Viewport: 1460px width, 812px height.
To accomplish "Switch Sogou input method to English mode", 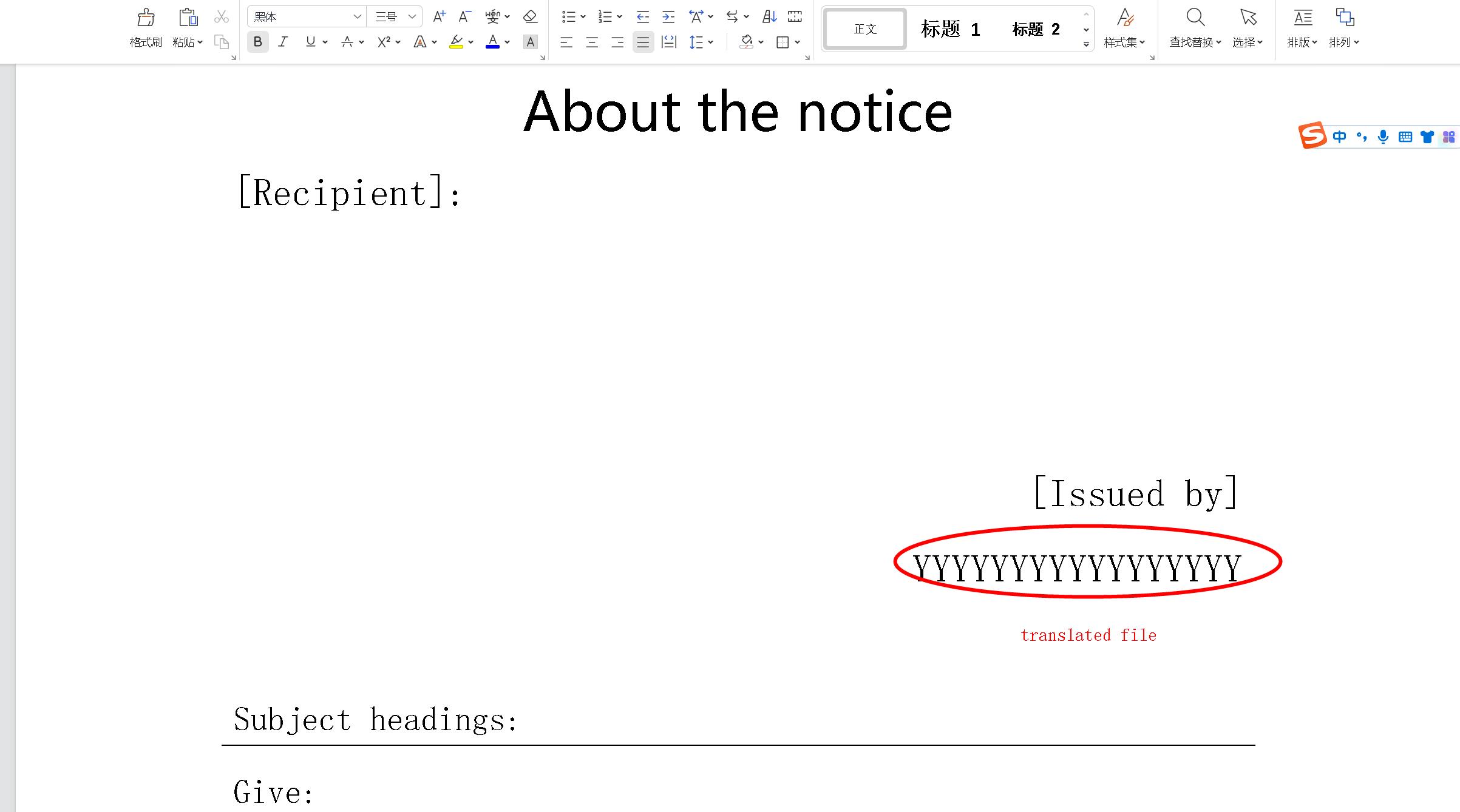I will click(1340, 137).
